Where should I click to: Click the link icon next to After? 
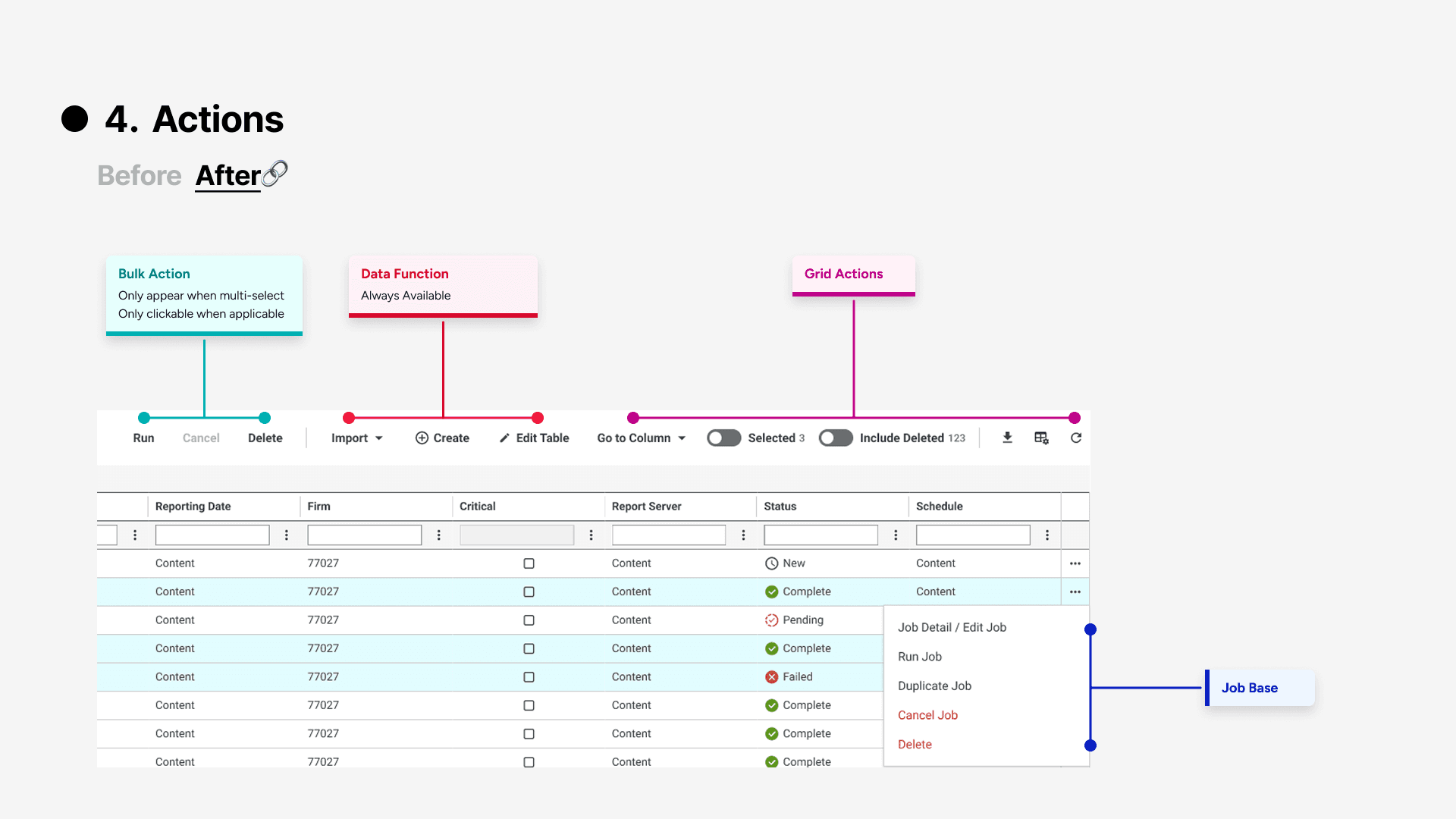[x=275, y=174]
